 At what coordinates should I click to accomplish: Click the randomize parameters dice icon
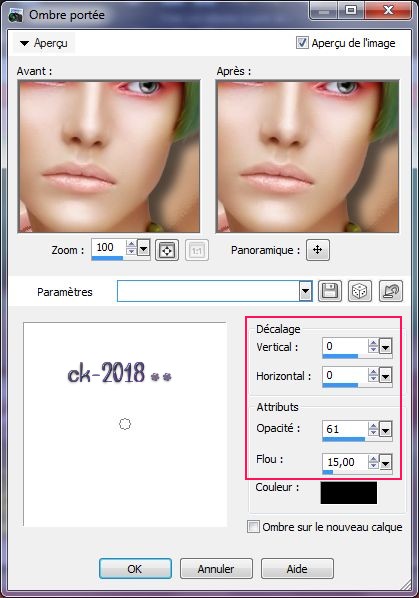coord(360,292)
